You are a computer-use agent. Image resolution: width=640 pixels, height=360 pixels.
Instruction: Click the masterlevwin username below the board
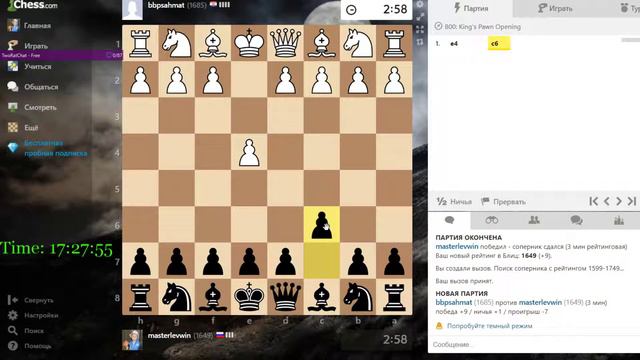(169, 336)
